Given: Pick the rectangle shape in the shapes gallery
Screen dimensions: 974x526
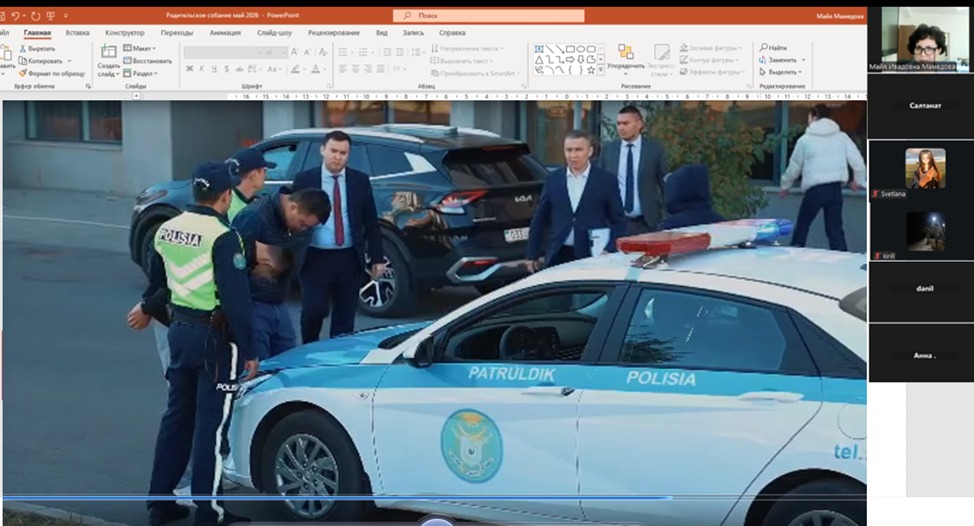Looking at the screenshot, I should click(x=570, y=48).
